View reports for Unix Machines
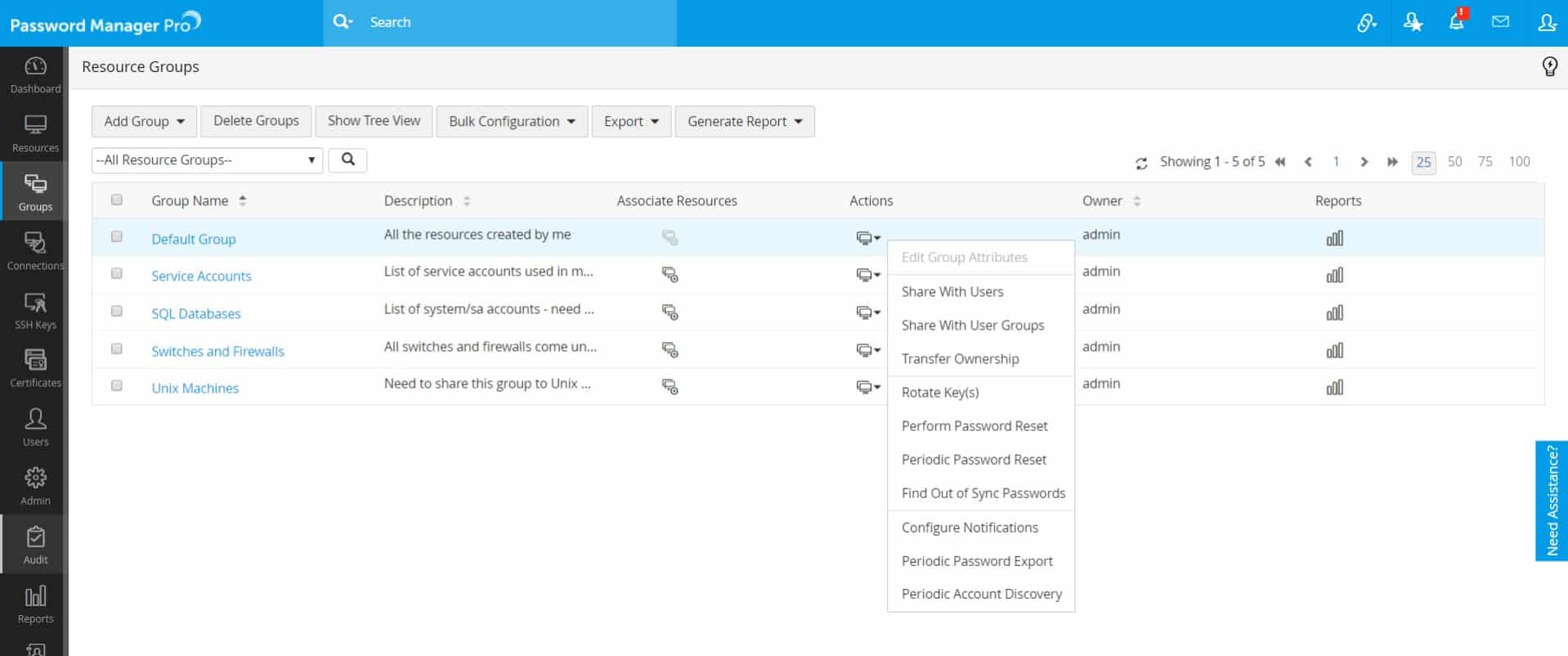The image size is (1568, 656). point(1334,387)
